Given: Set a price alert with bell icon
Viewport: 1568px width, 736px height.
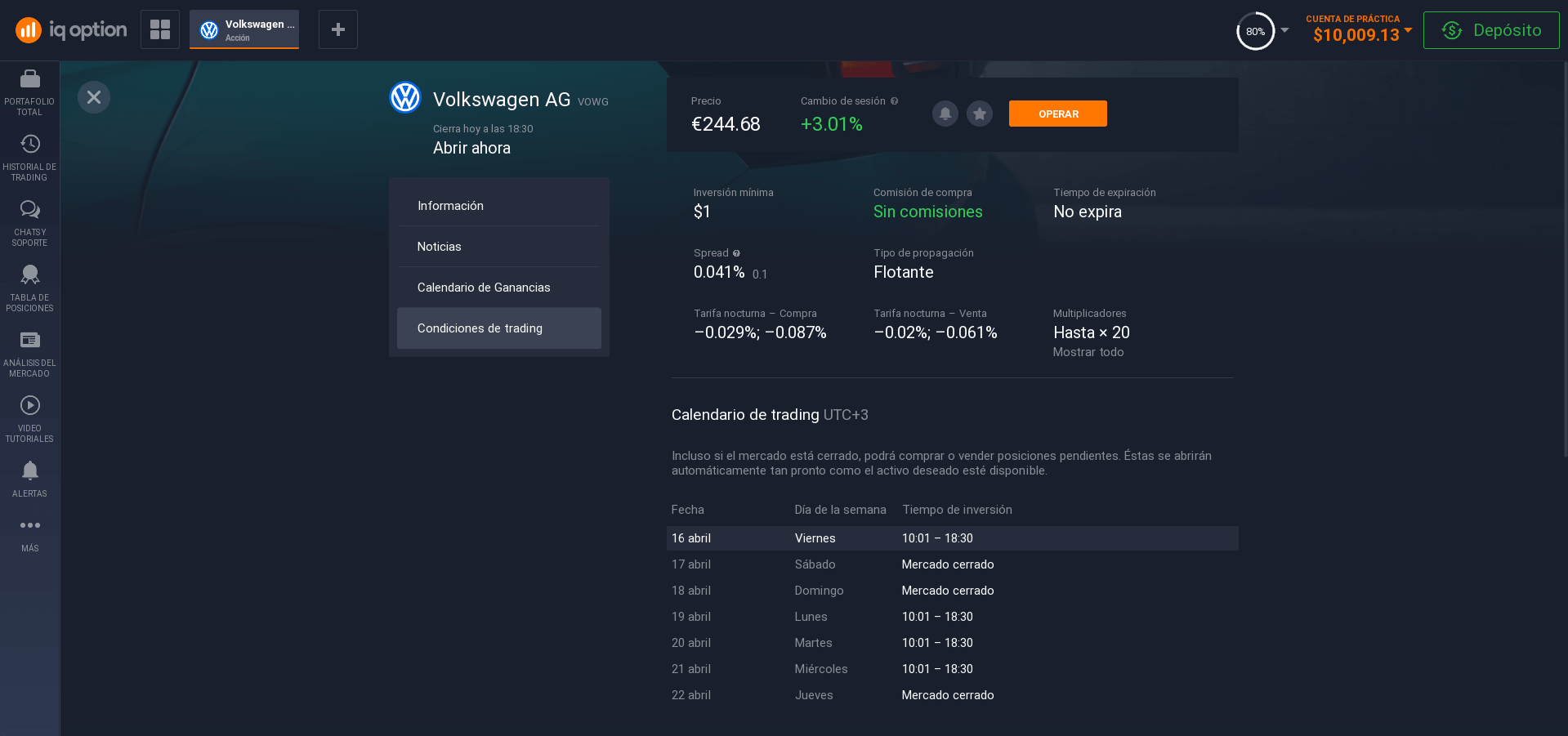Looking at the screenshot, I should 945,114.
